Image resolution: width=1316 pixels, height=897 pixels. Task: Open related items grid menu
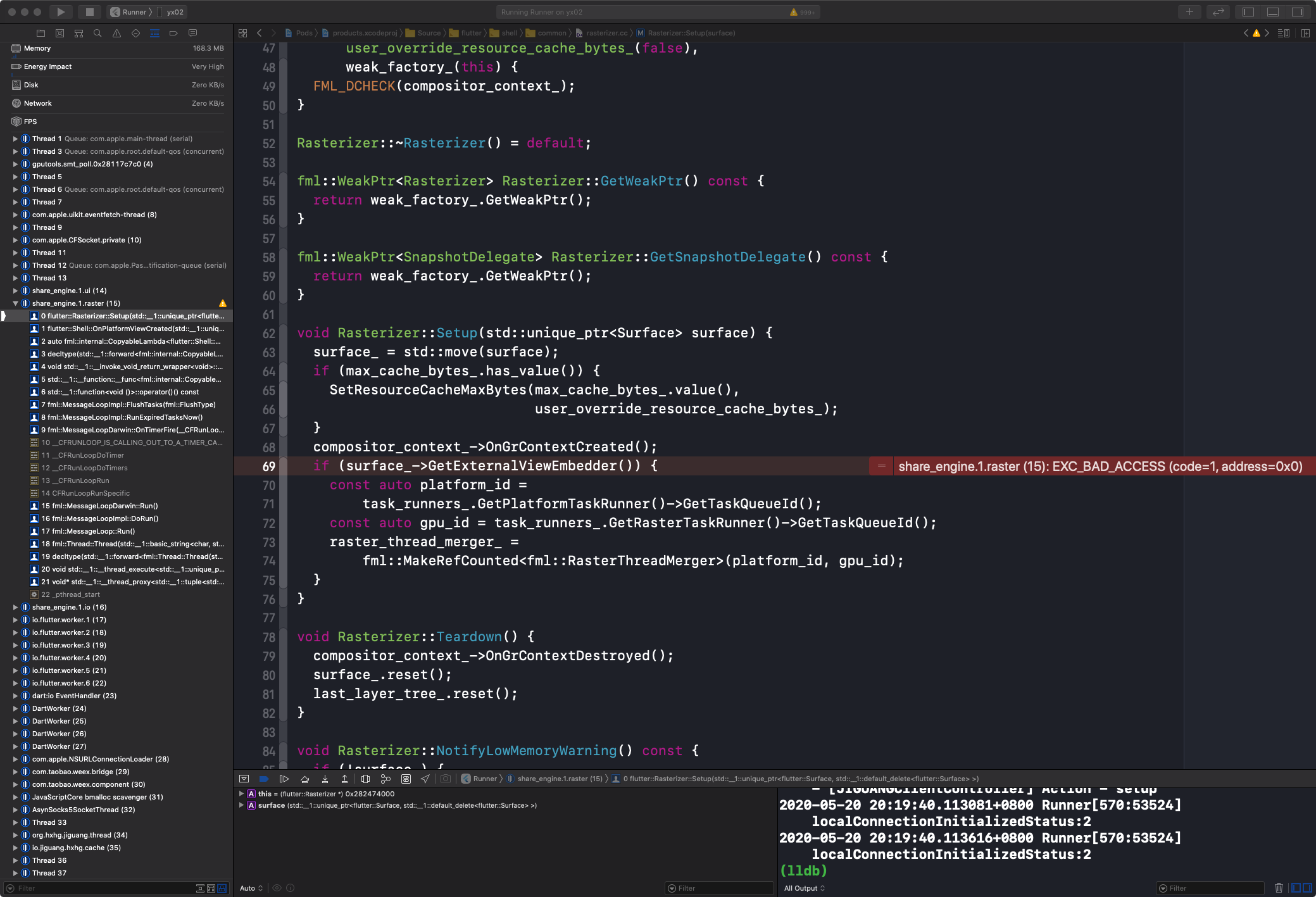(x=243, y=33)
